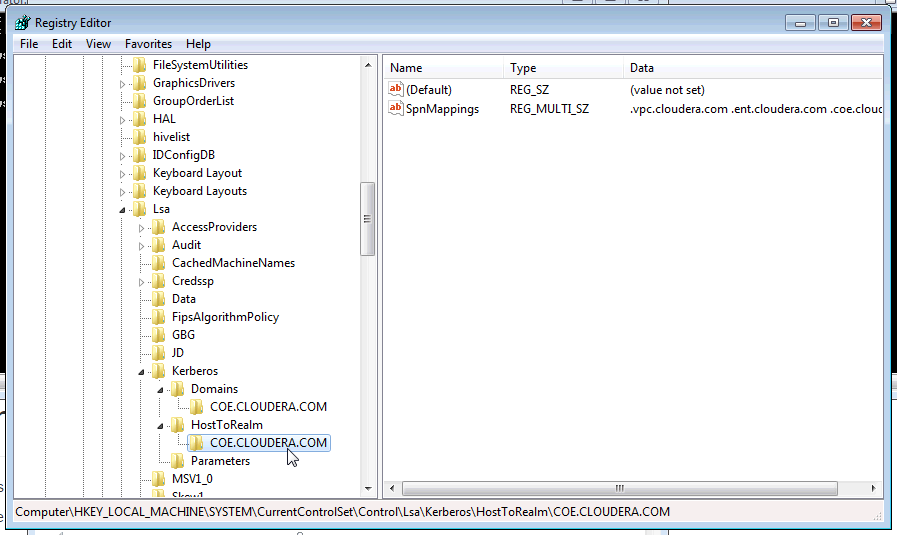
Task: Click values pane scroll right arrow
Action: [x=874, y=489]
